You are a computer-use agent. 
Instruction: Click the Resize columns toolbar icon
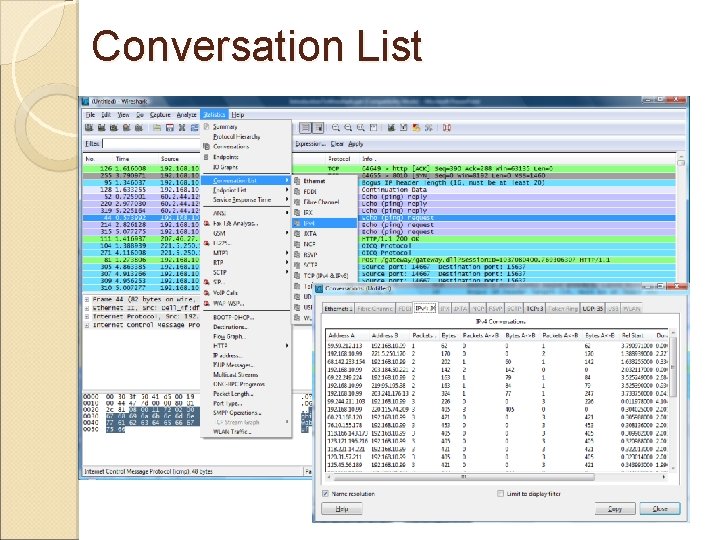373,128
